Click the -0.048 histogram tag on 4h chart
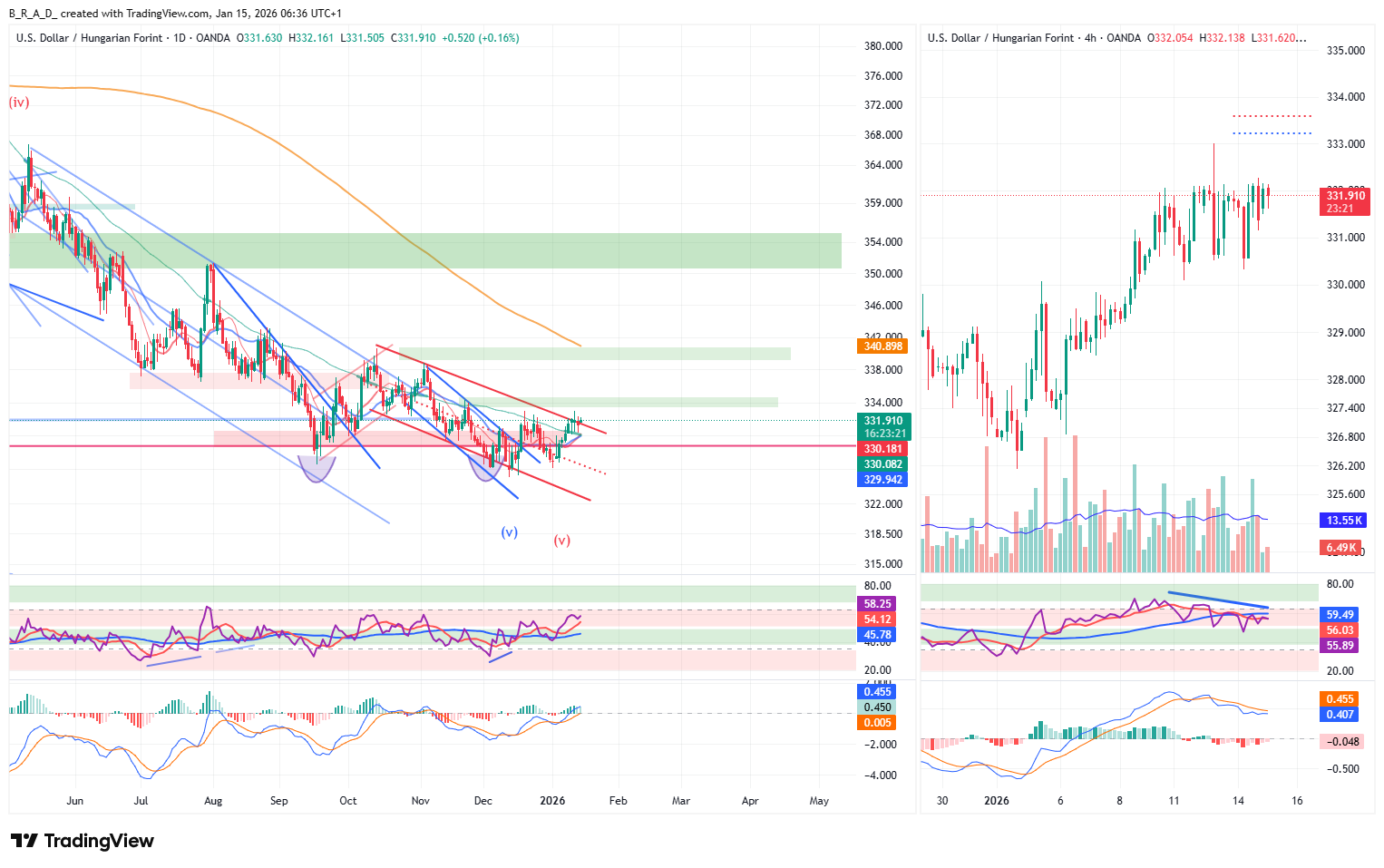The width and height of the screenshot is (1384, 868). [1342, 742]
